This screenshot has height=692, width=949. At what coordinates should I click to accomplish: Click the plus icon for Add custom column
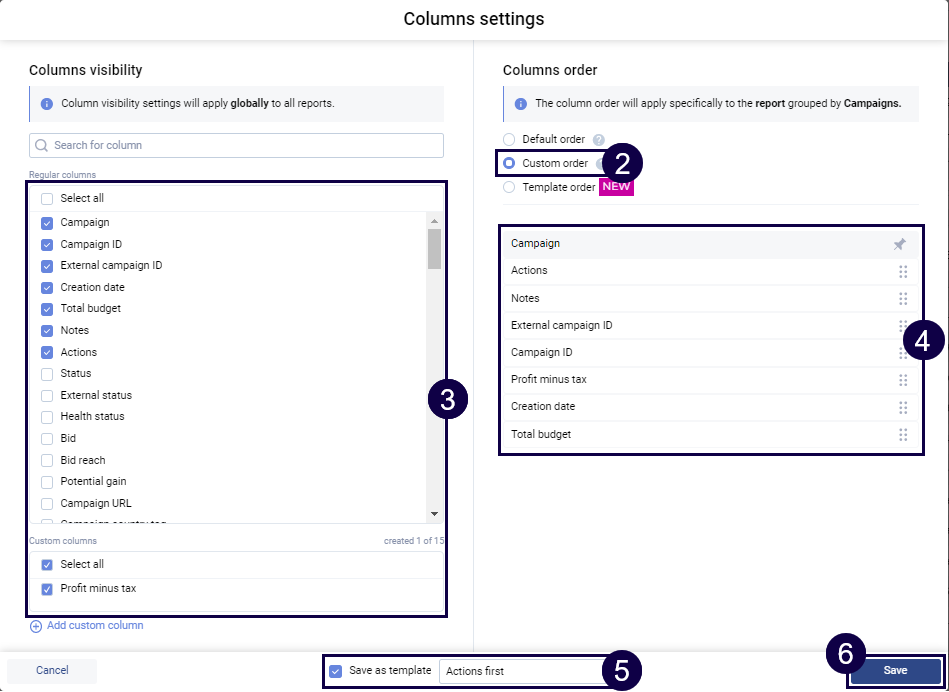tap(36, 626)
